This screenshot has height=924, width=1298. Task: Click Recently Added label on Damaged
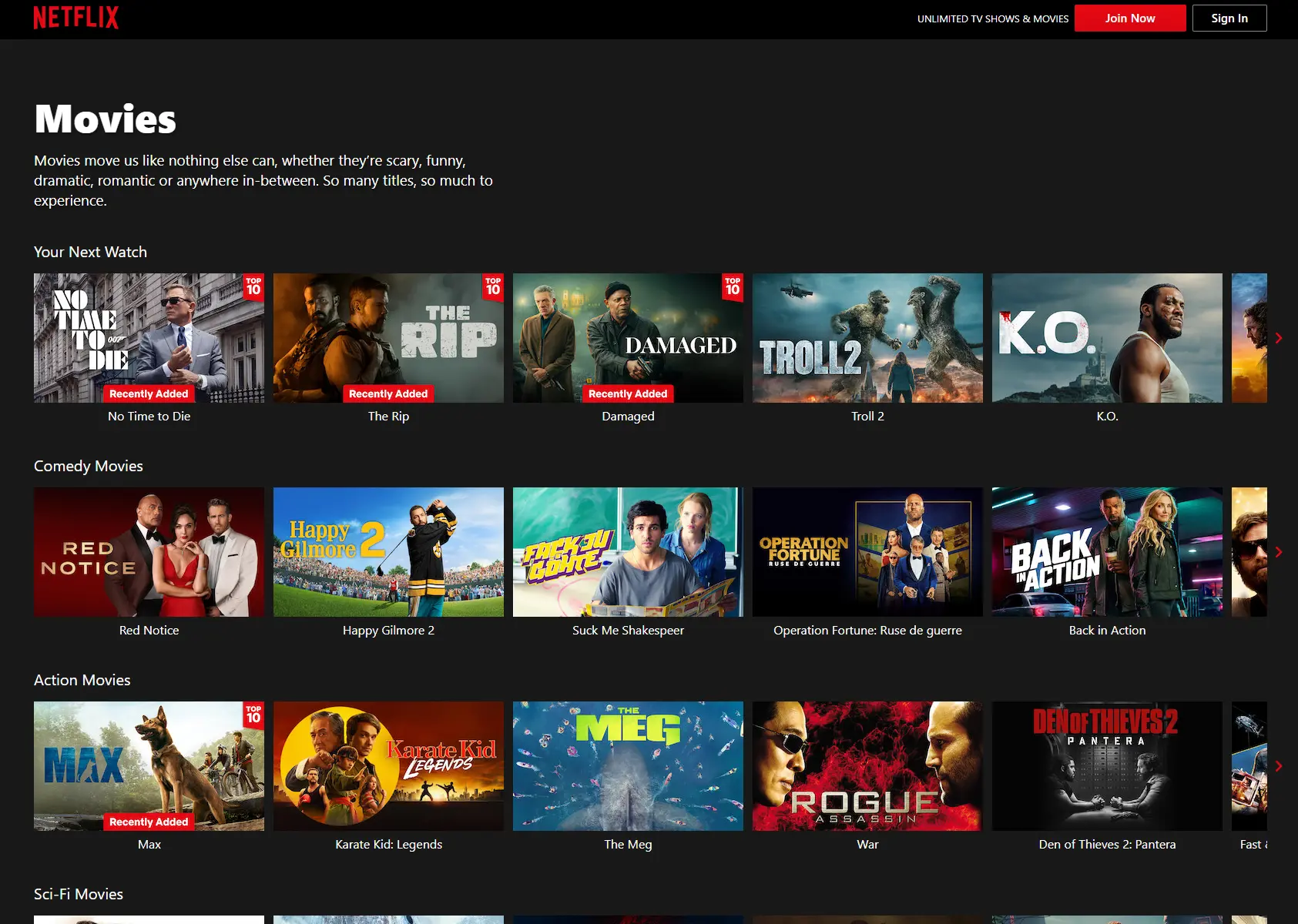tap(628, 393)
